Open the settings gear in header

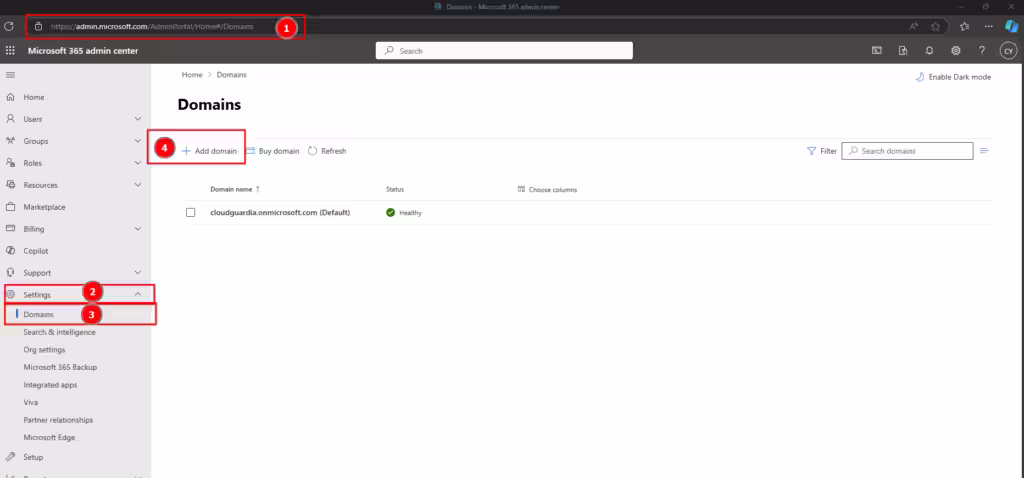click(956, 50)
